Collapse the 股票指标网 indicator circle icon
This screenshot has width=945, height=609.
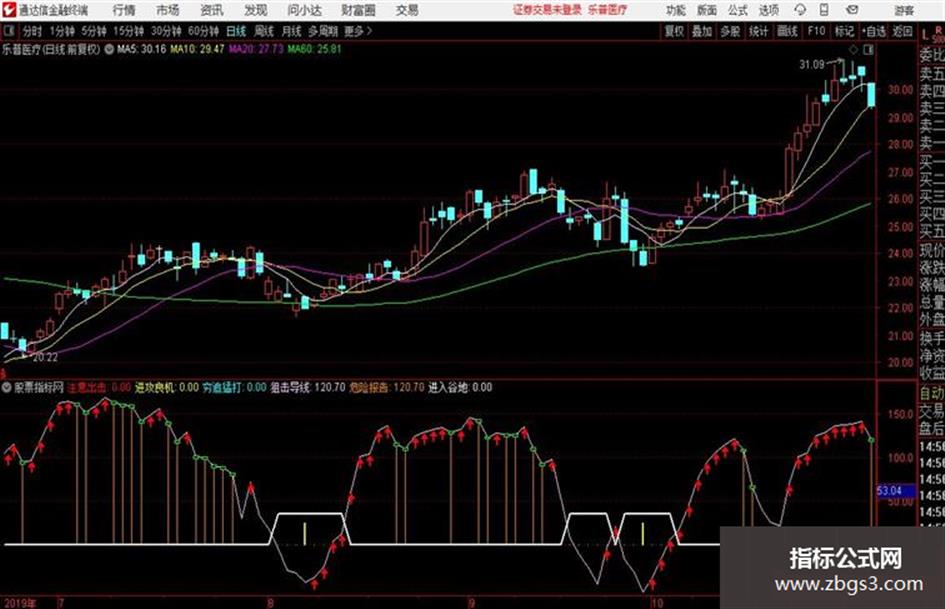7,387
